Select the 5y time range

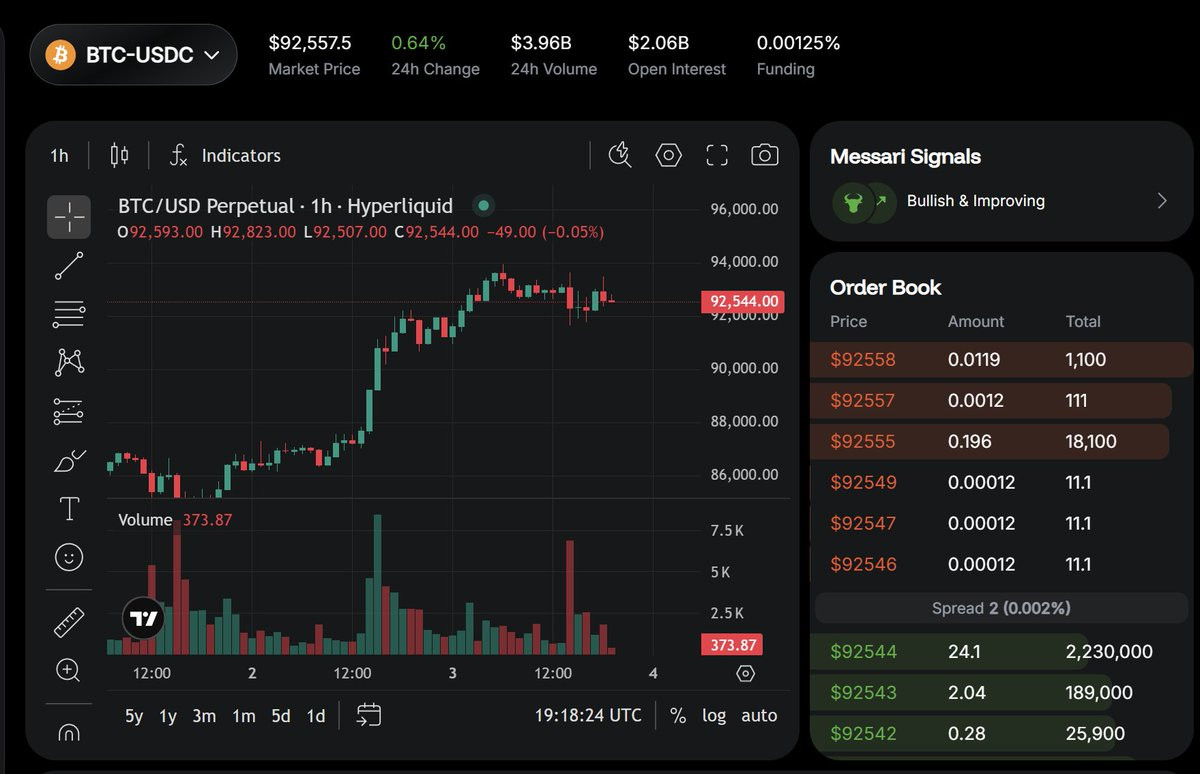(134, 715)
